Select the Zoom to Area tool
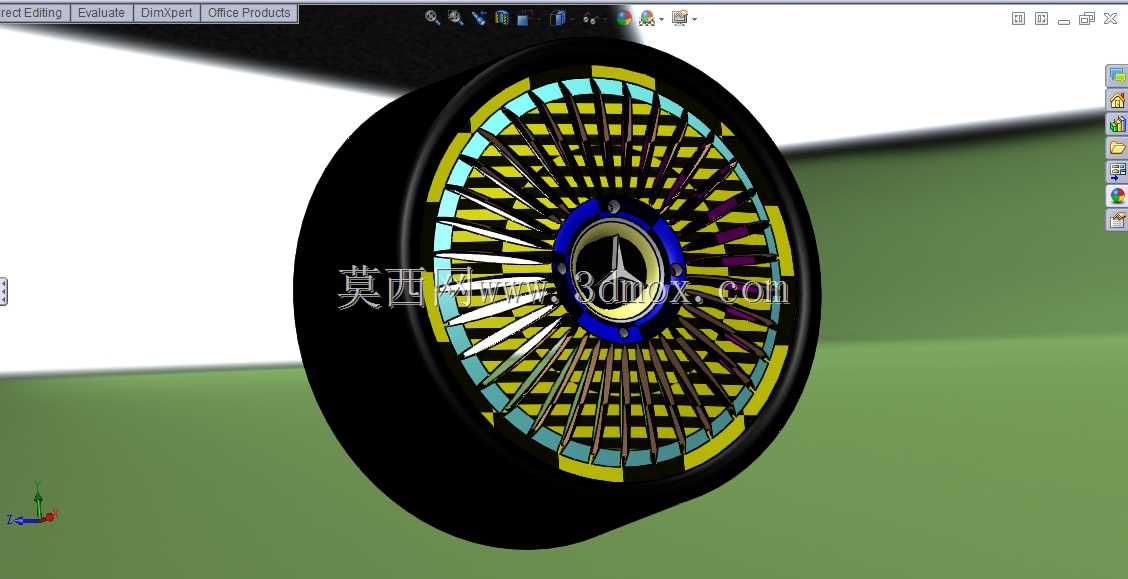The width and height of the screenshot is (1128, 579). [x=455, y=18]
